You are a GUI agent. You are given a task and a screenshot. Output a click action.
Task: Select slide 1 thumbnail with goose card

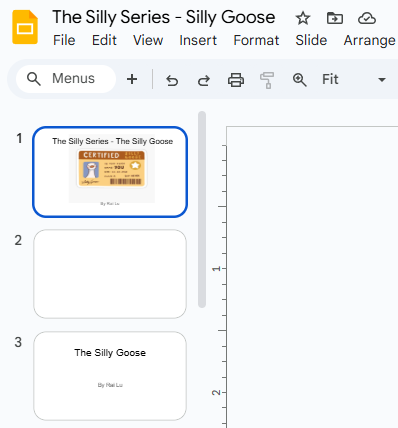(x=110, y=172)
